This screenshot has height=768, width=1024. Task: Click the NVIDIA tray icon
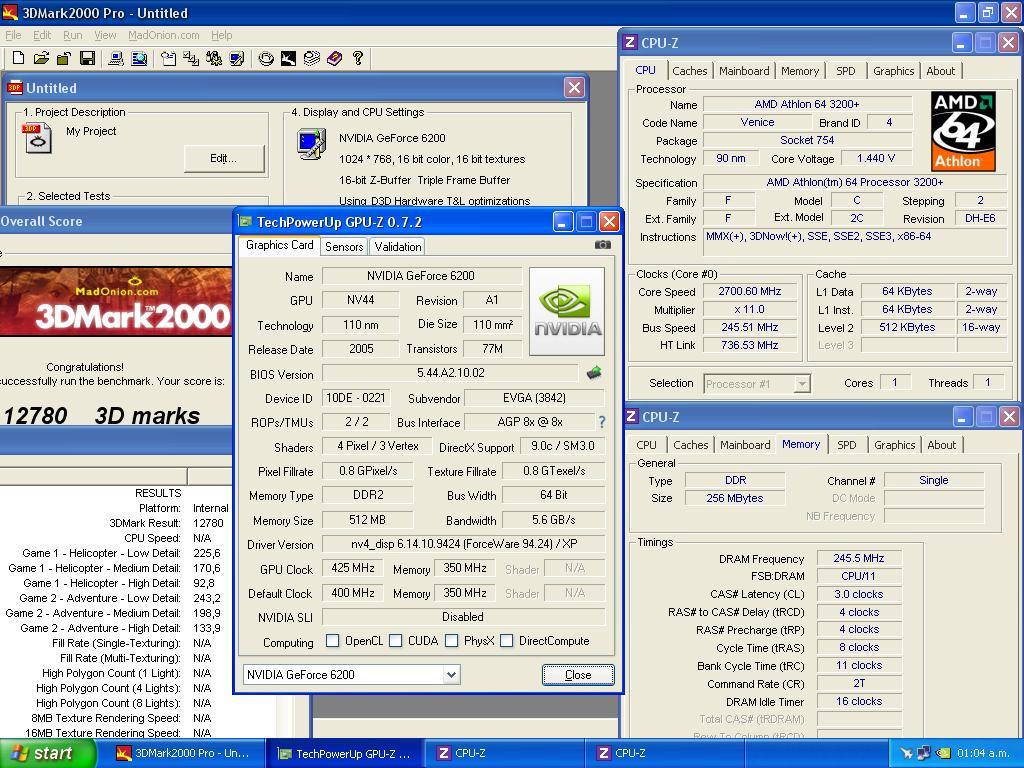[944, 753]
